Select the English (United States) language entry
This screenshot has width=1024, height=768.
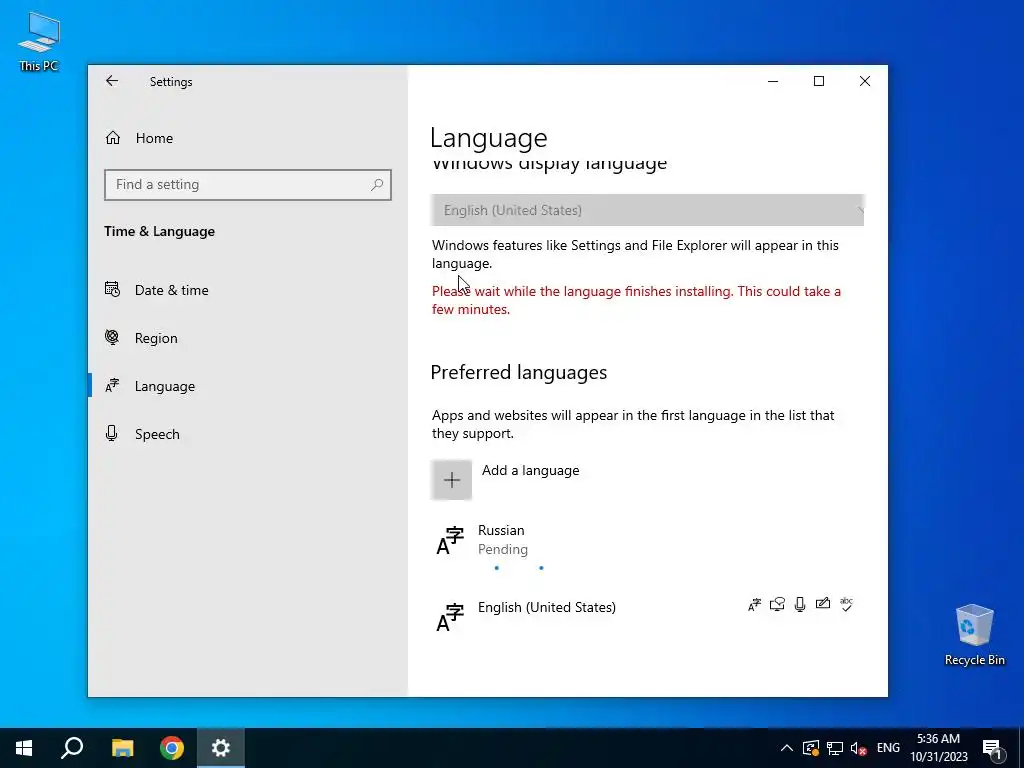[x=647, y=615]
